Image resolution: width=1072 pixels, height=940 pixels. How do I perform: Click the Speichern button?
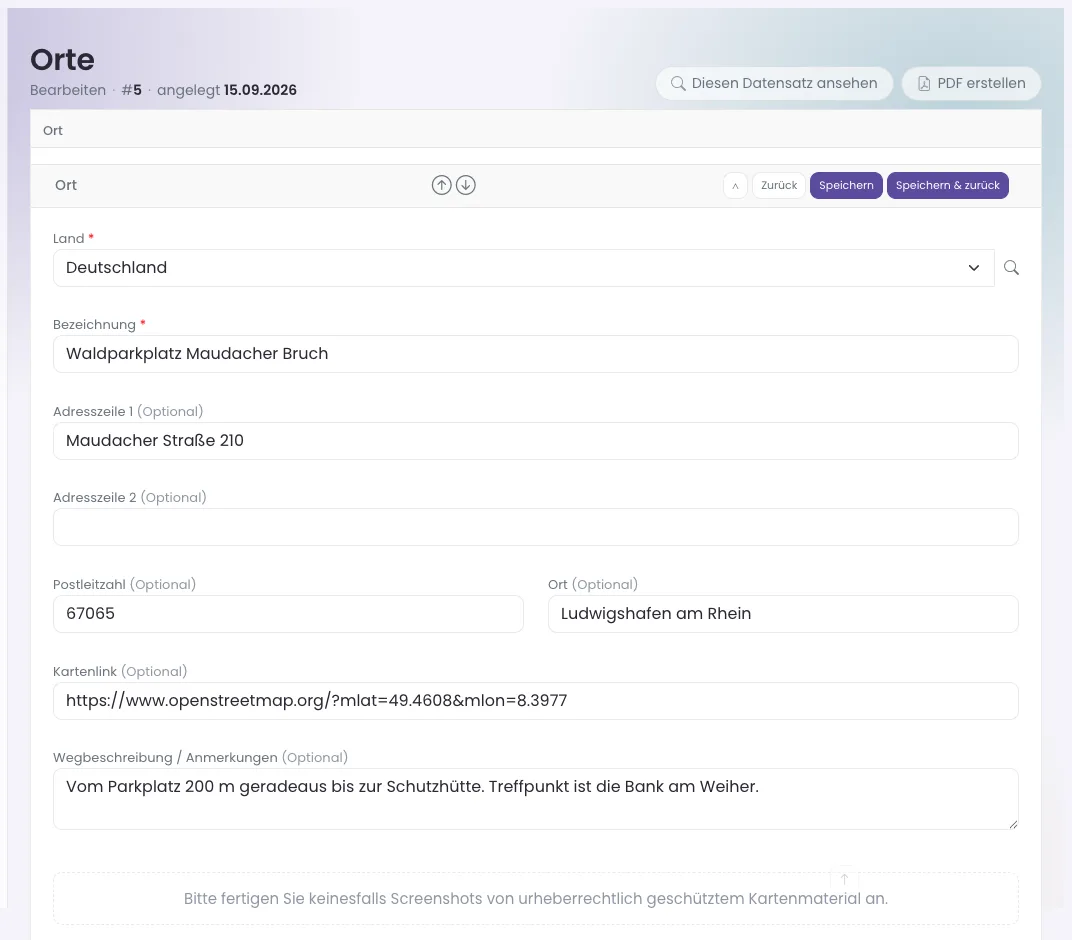click(846, 185)
